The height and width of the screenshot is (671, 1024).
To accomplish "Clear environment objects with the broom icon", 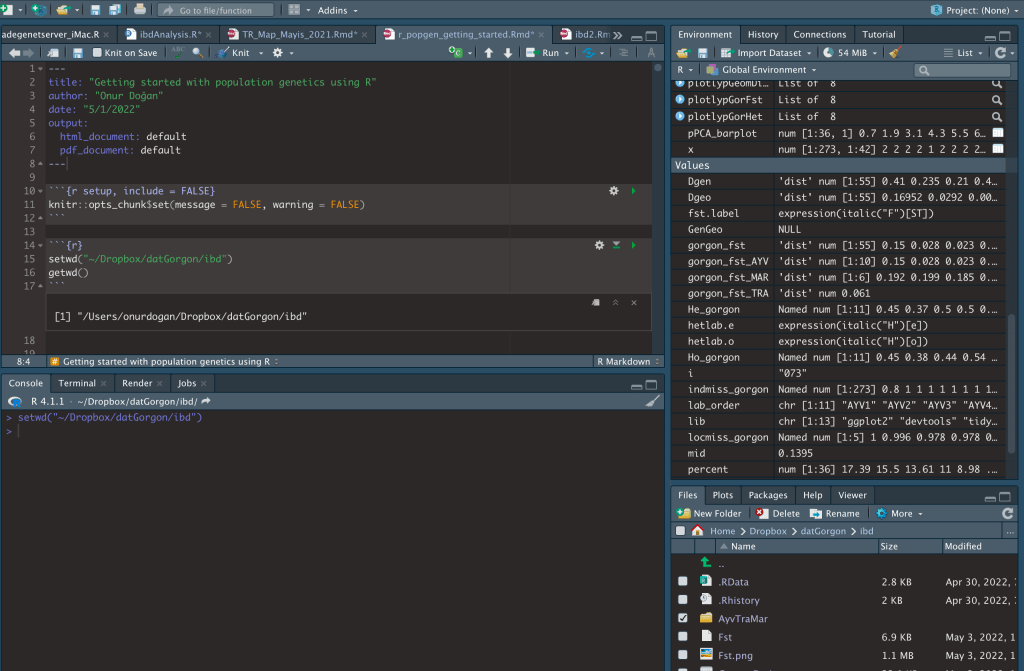I will click(x=894, y=53).
